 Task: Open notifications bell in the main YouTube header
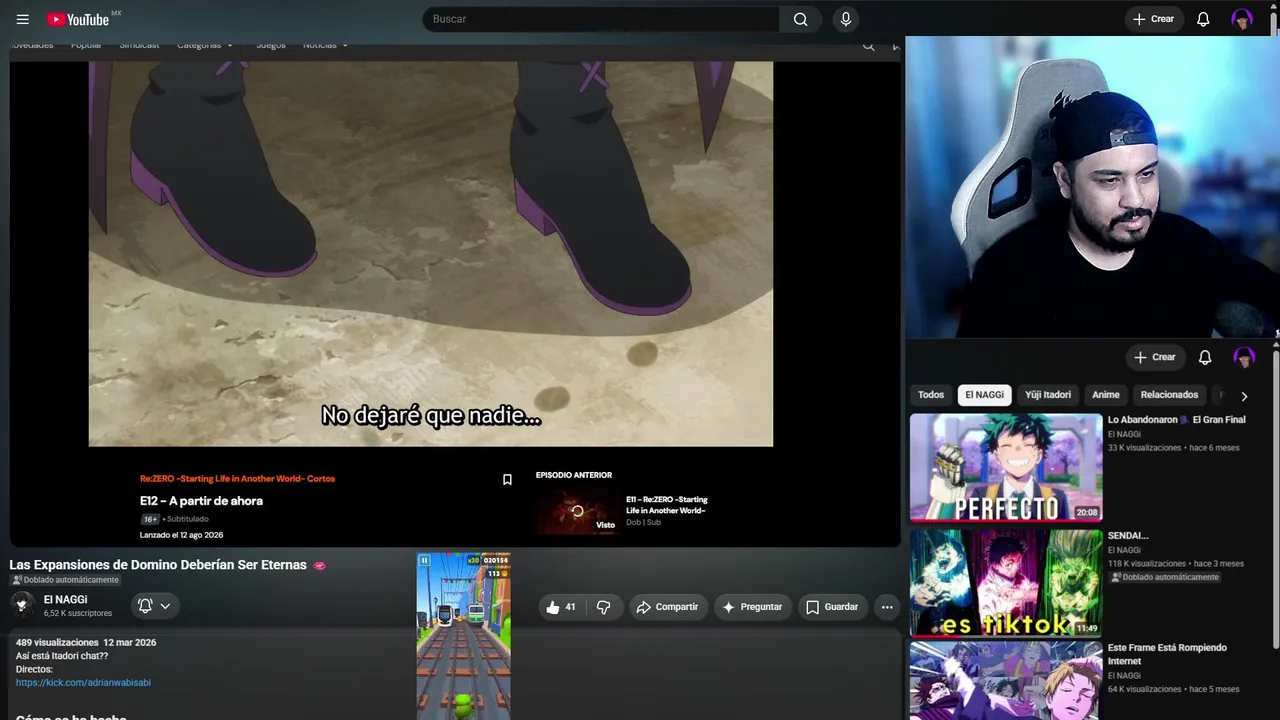(x=1204, y=19)
